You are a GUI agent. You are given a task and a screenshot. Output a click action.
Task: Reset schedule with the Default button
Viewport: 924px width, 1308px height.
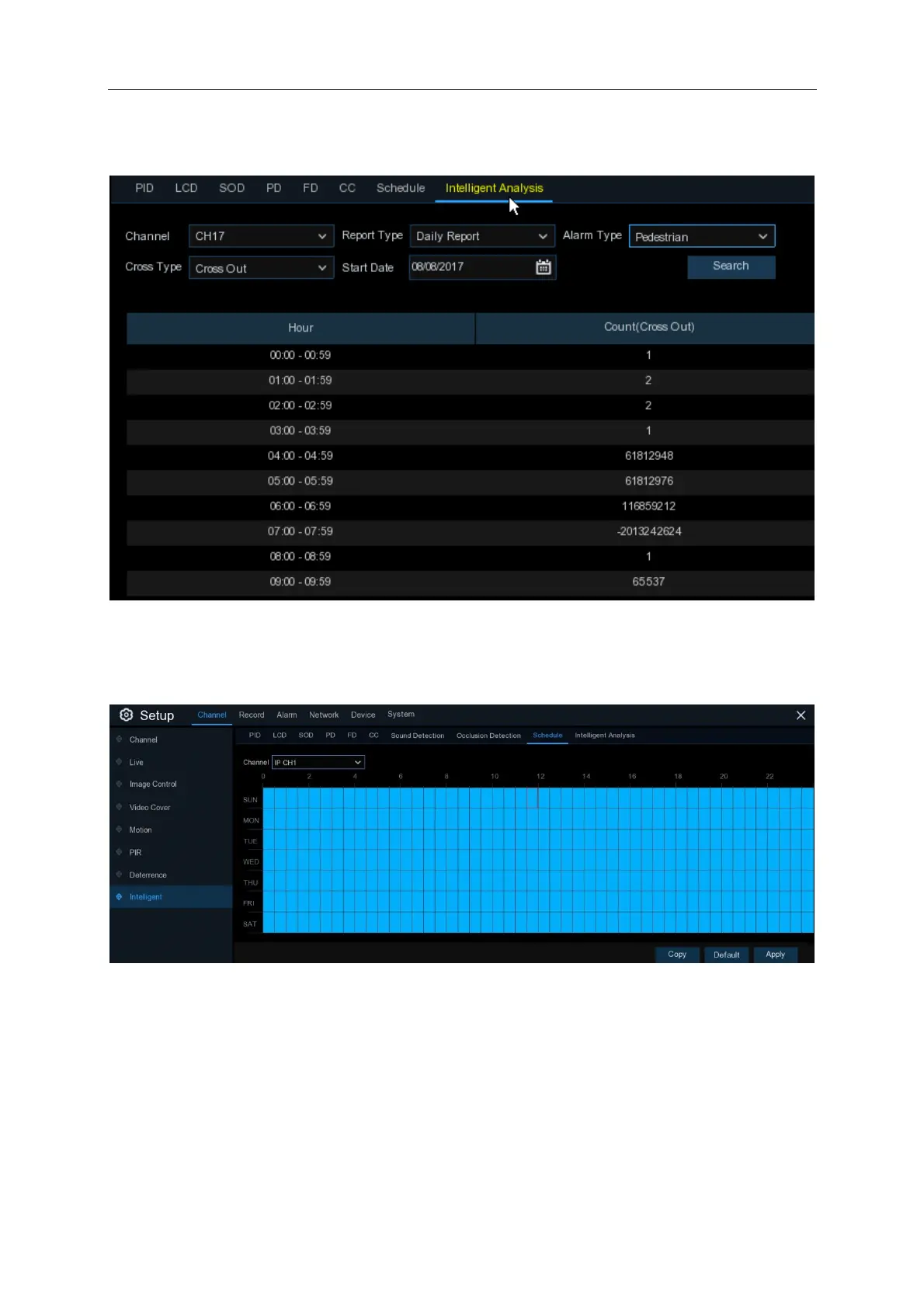pyautogui.click(x=727, y=955)
